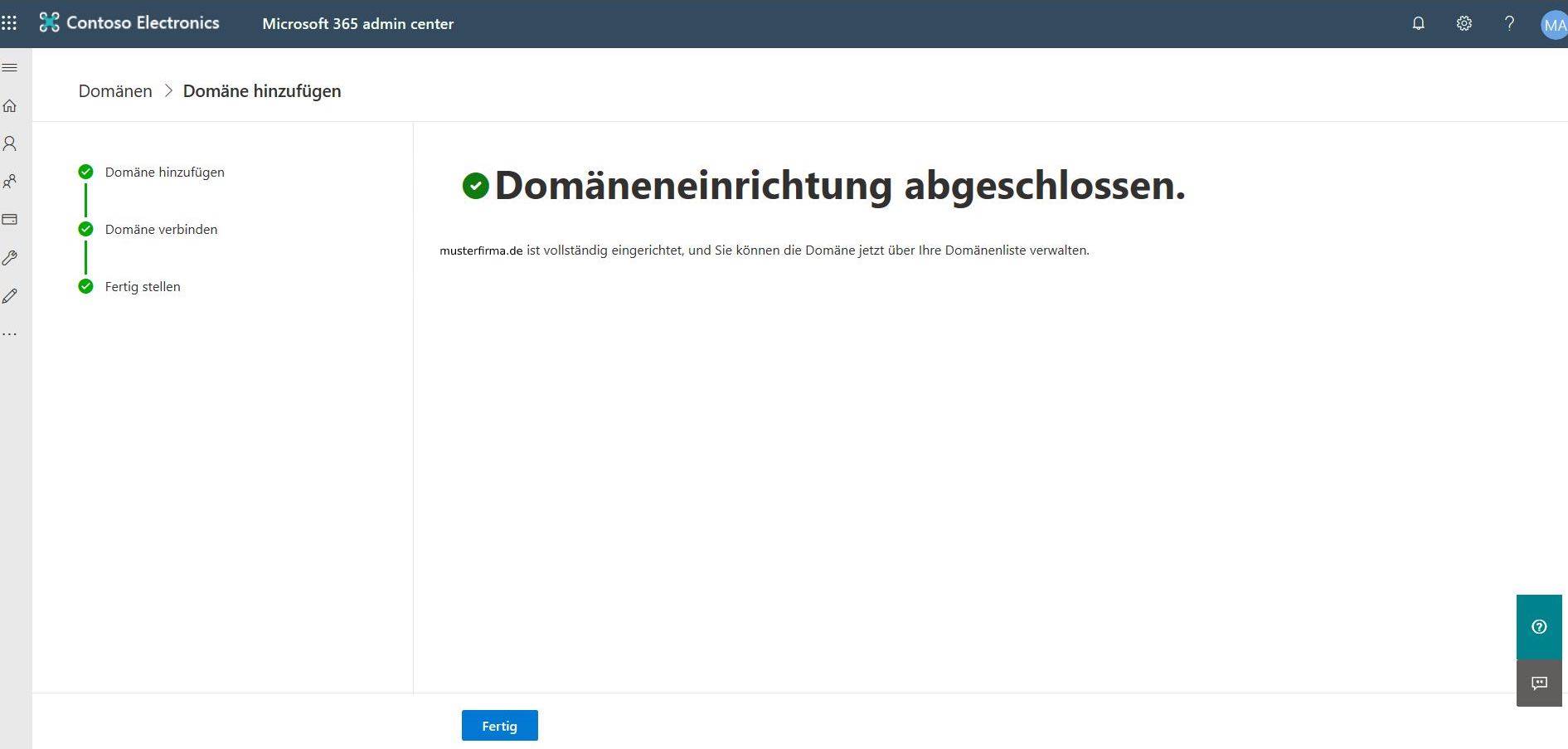
Task: Open Setup via the wrench icon
Action: (10, 258)
